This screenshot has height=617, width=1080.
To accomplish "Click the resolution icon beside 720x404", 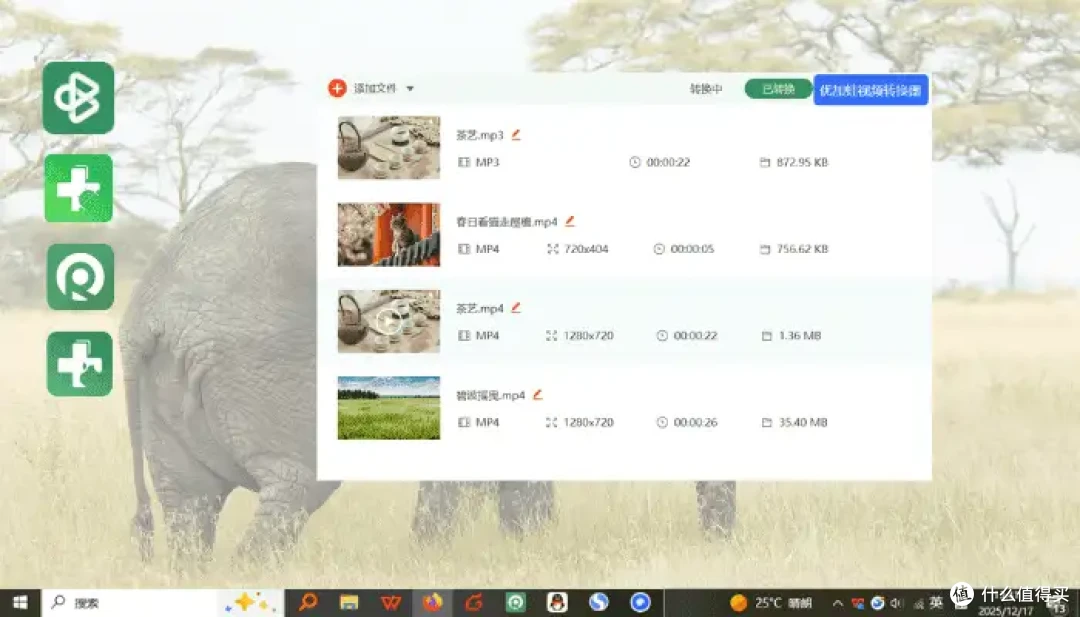I will coord(552,249).
